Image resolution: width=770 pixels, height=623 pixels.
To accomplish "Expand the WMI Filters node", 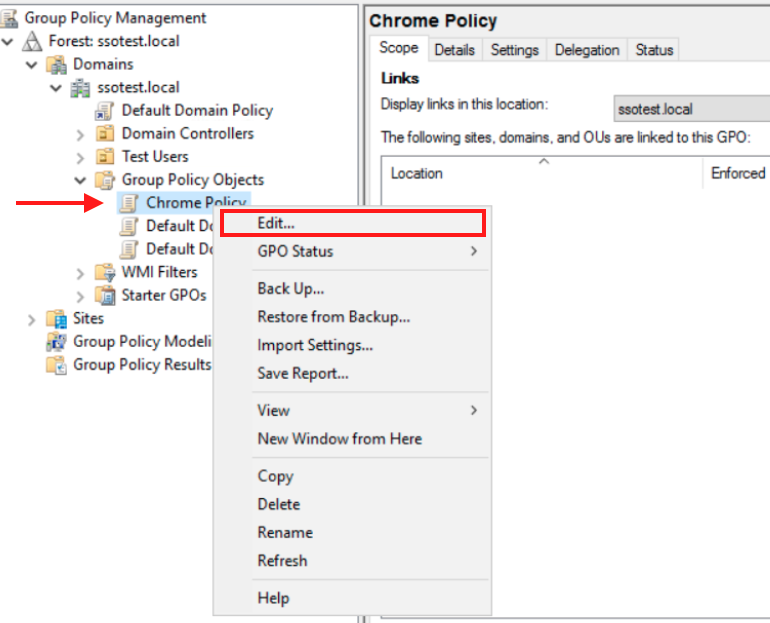I will pyautogui.click(x=80, y=273).
